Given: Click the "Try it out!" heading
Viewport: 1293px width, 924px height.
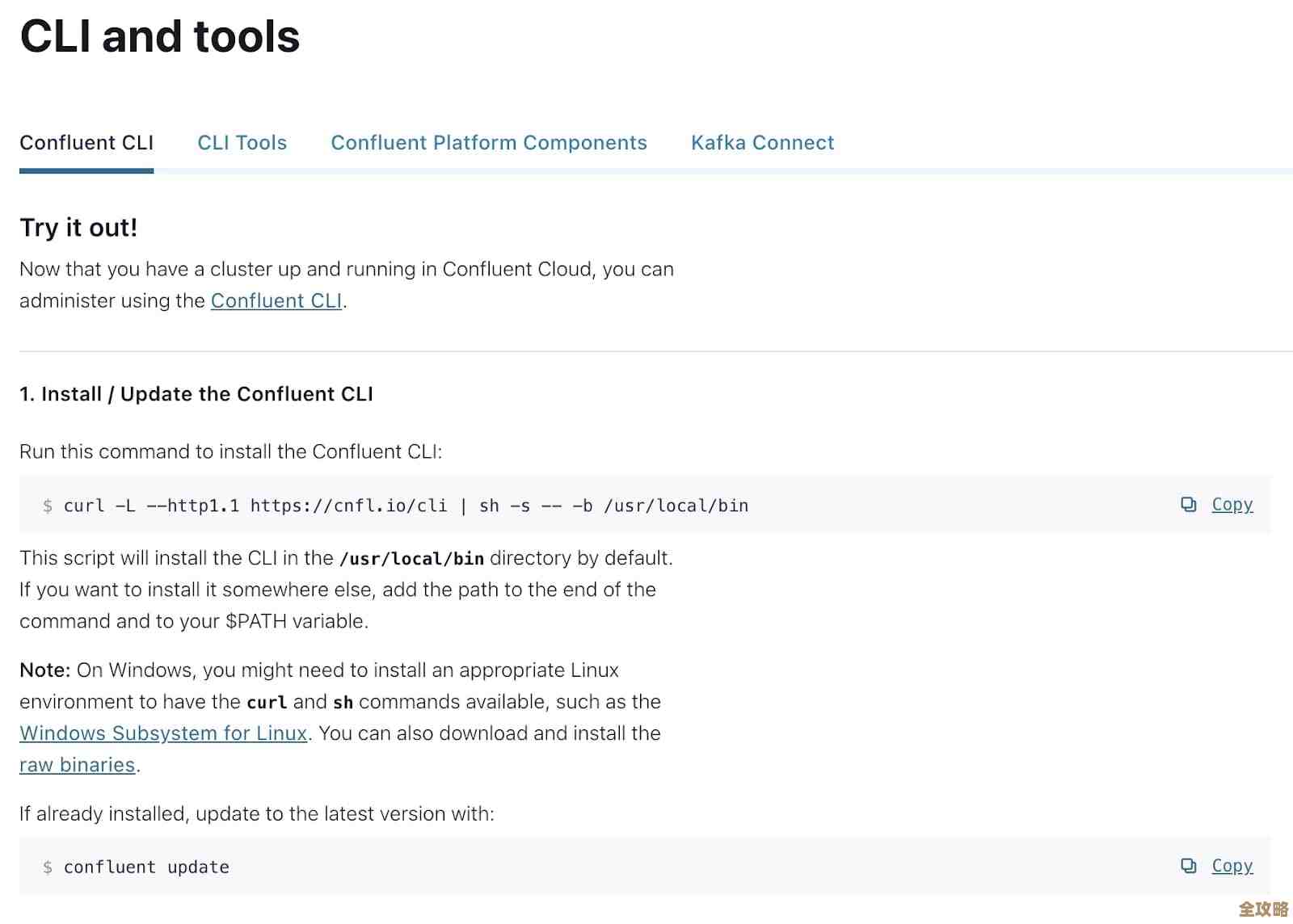Looking at the screenshot, I should [x=78, y=228].
